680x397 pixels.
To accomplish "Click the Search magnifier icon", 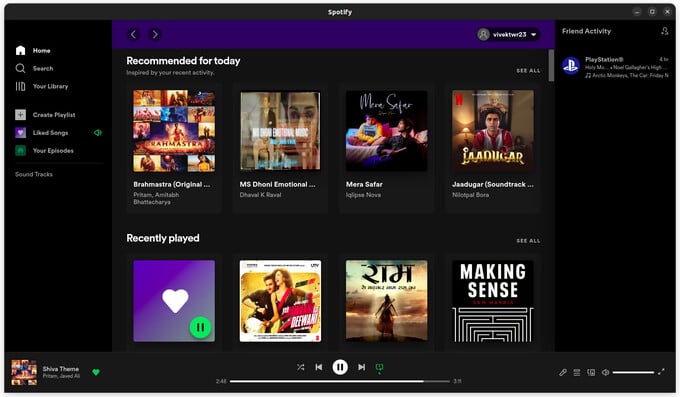I will tap(20, 68).
